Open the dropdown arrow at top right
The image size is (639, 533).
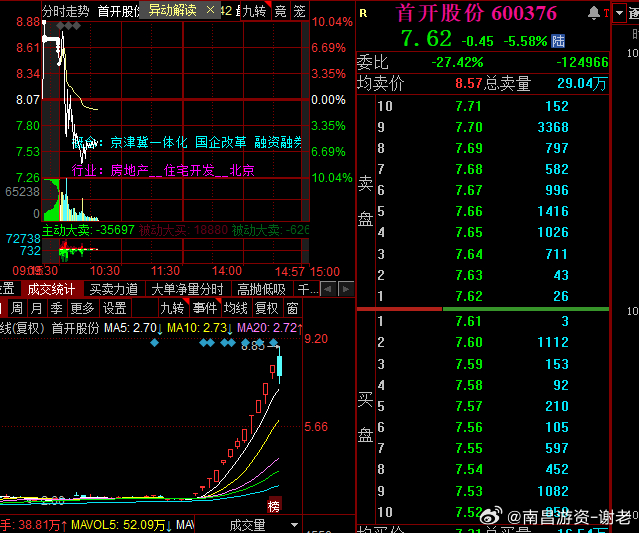pos(619,13)
